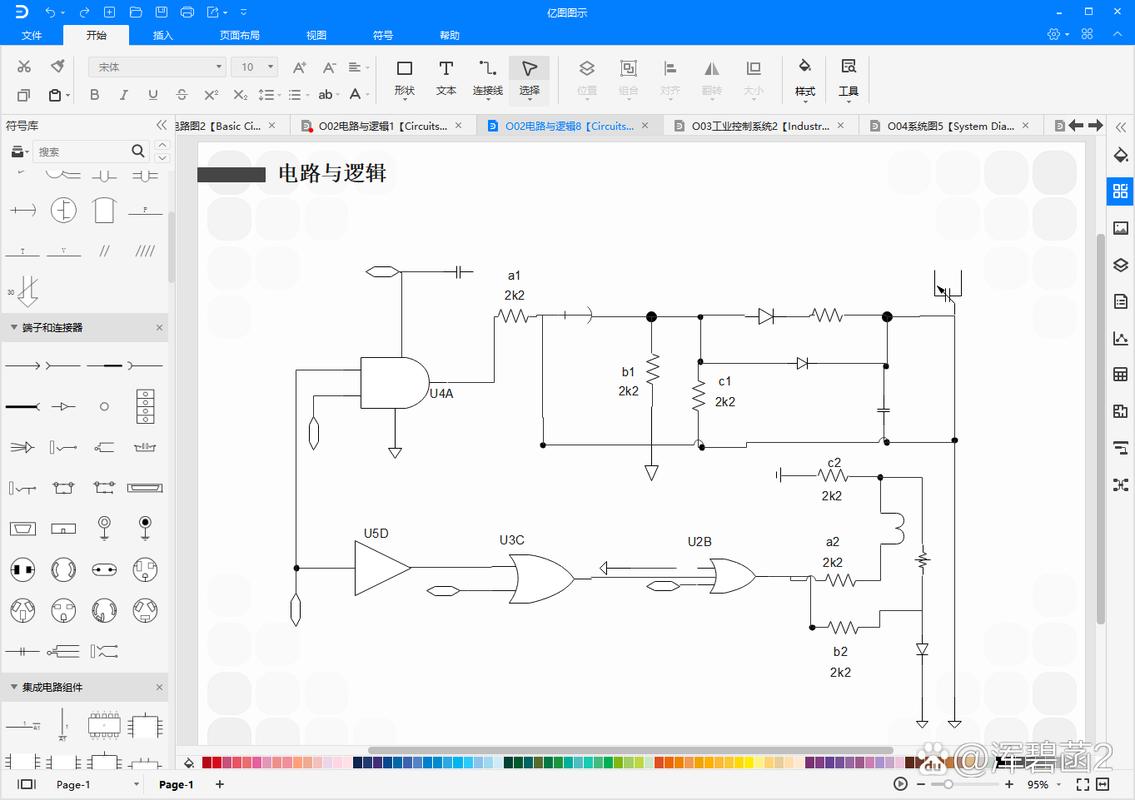
Task: Click the Redo arrow in title bar
Action: pos(84,12)
